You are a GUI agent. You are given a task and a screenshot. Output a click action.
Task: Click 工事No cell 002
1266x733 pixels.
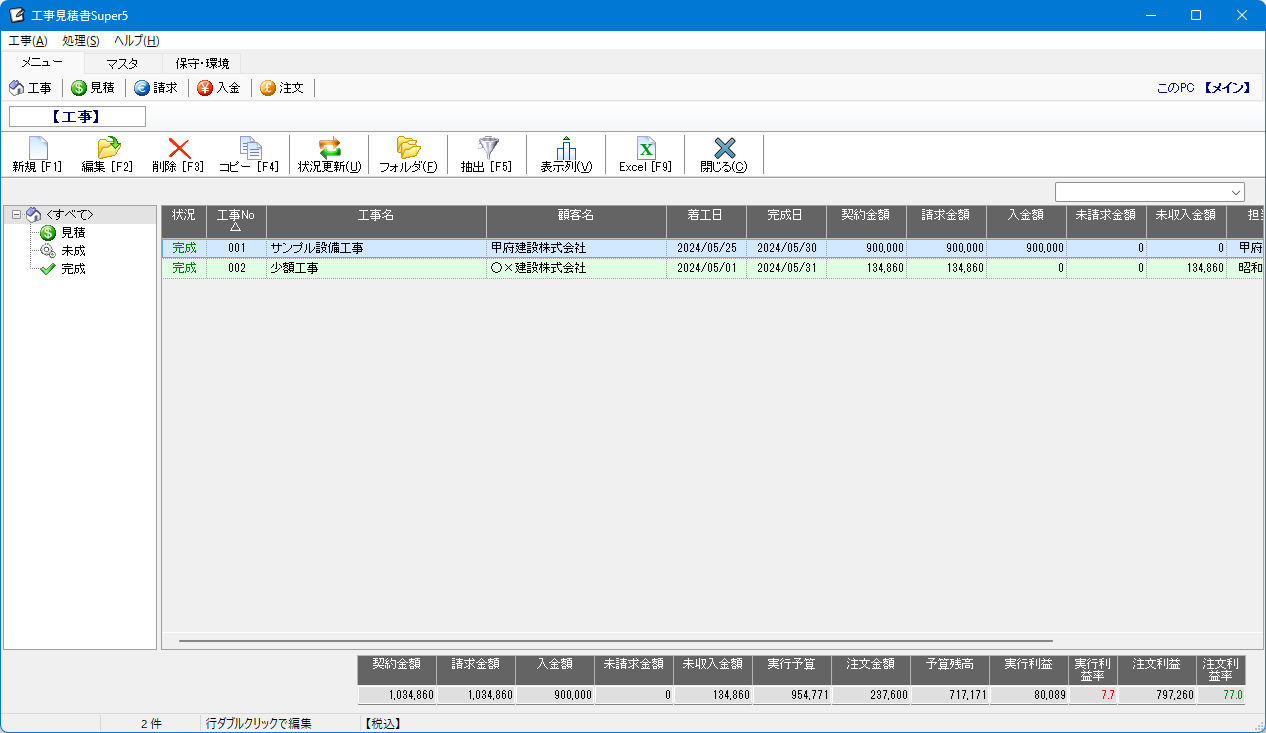(x=236, y=268)
